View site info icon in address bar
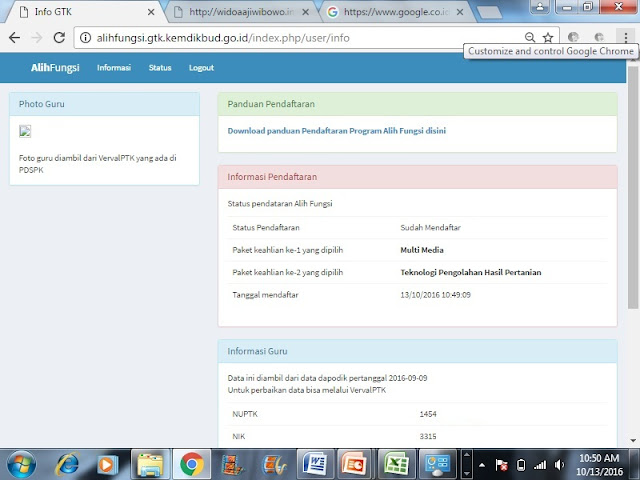The height and width of the screenshot is (480, 640). (x=85, y=38)
